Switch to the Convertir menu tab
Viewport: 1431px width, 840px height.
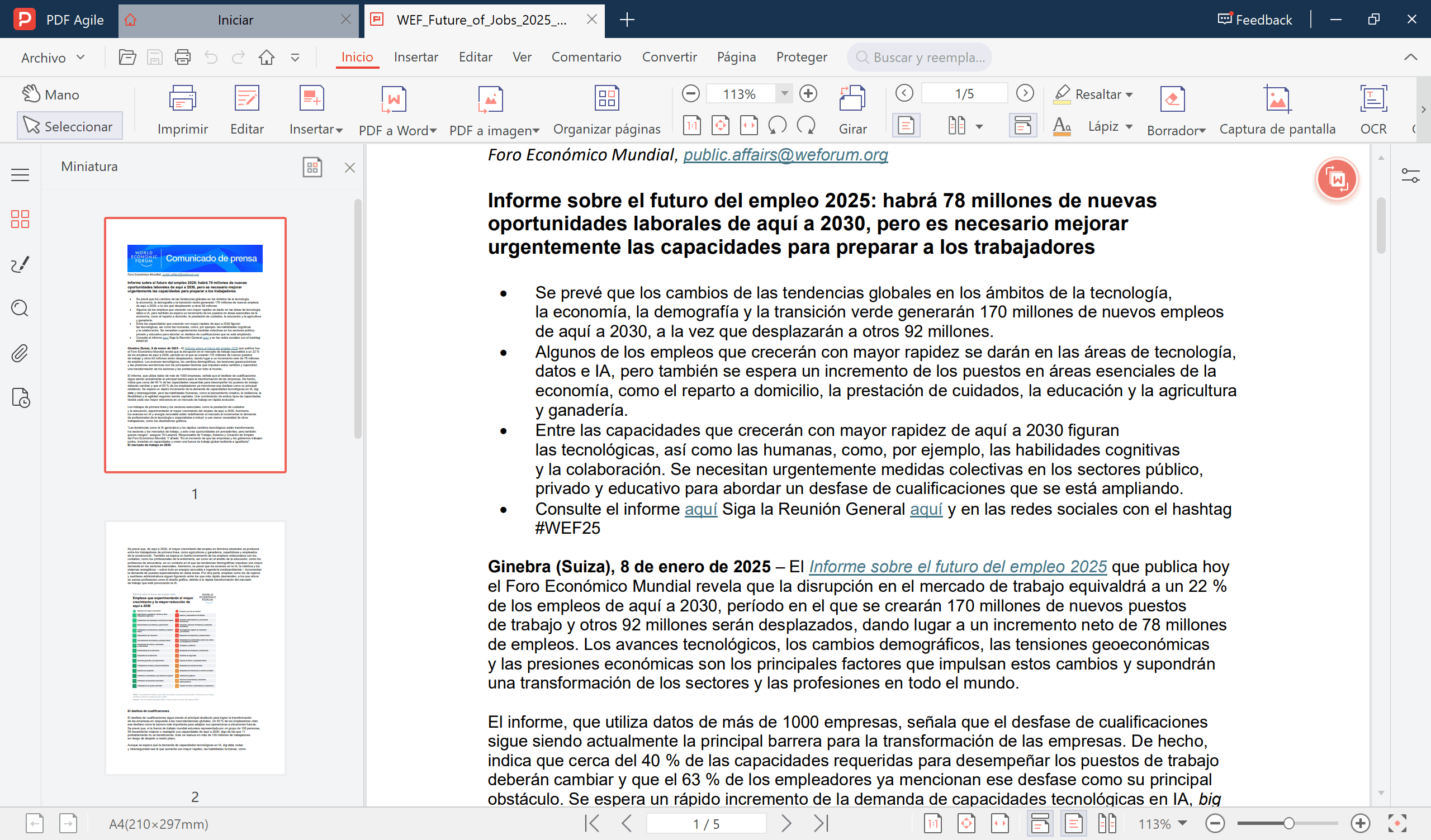[x=670, y=57]
